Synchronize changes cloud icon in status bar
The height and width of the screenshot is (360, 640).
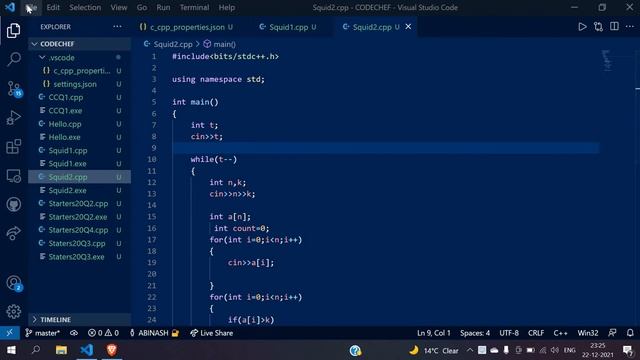[x=74, y=333]
